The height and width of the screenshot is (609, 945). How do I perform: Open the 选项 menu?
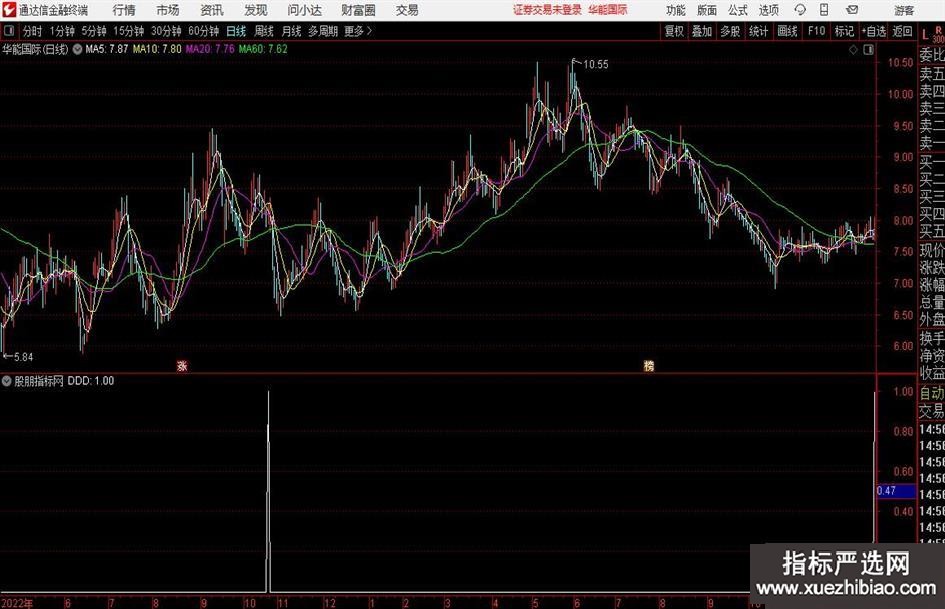[x=768, y=10]
